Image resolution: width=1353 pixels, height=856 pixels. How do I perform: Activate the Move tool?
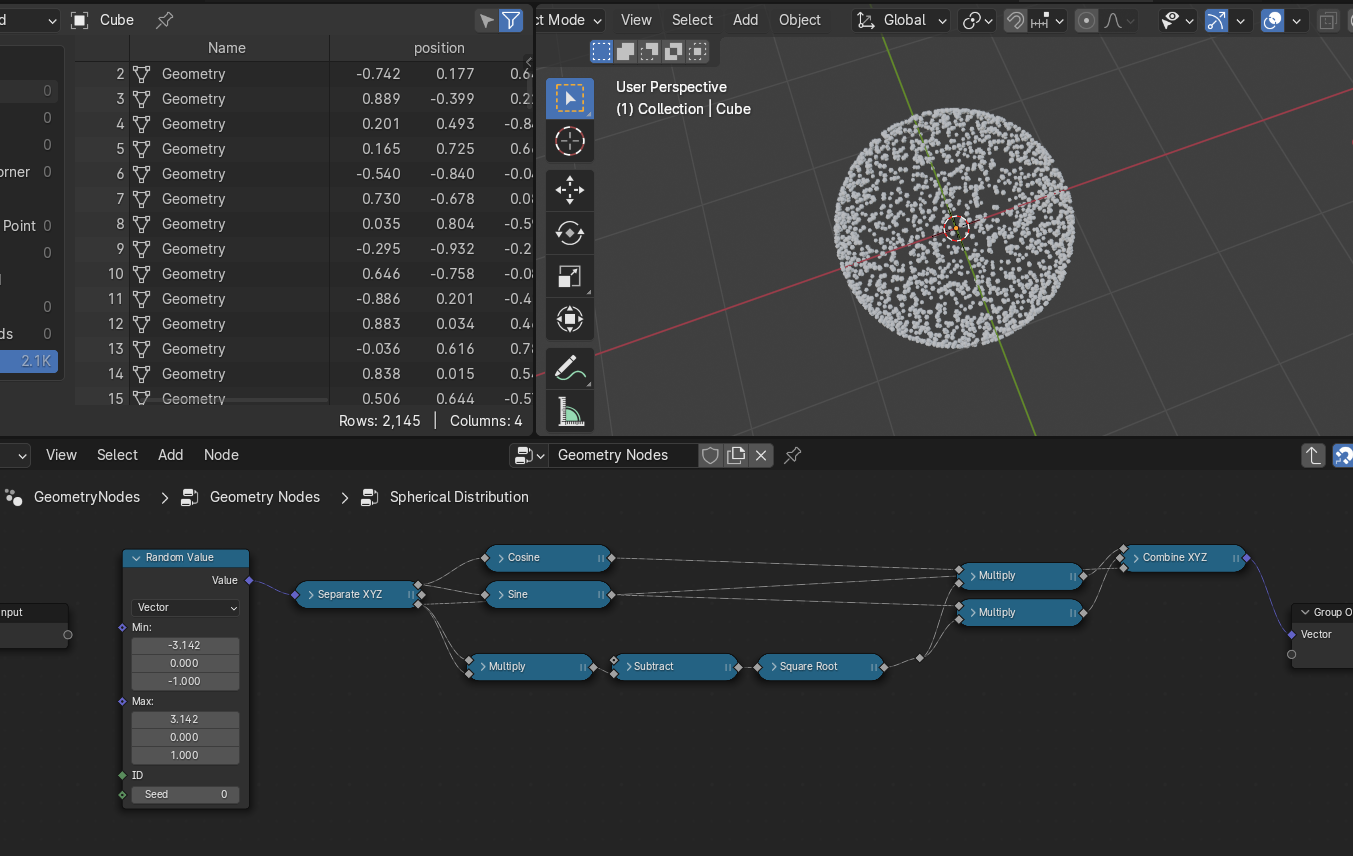point(569,190)
